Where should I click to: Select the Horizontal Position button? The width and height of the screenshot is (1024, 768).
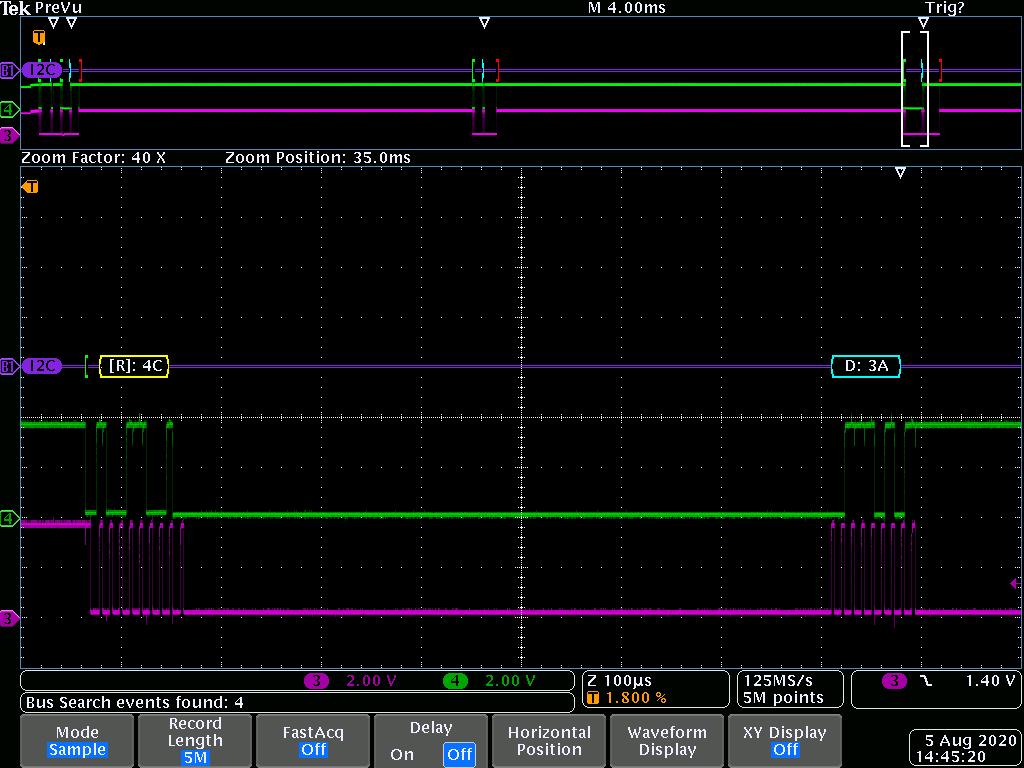(x=549, y=741)
